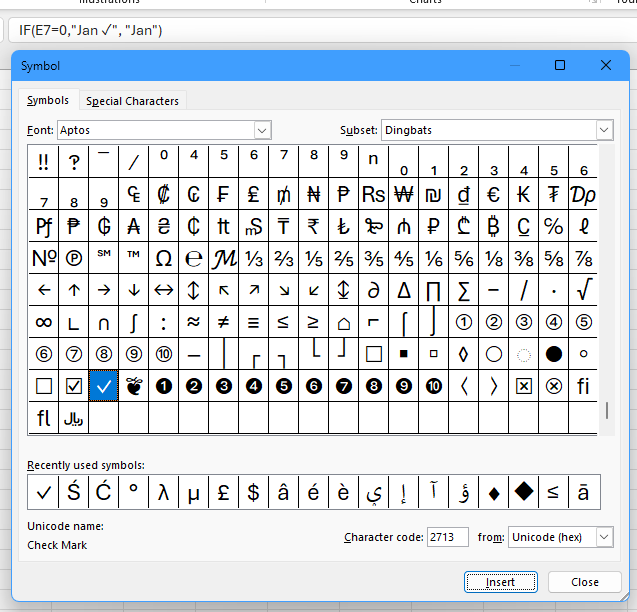
Task: Pick the euro sign symbol
Action: 493,194
